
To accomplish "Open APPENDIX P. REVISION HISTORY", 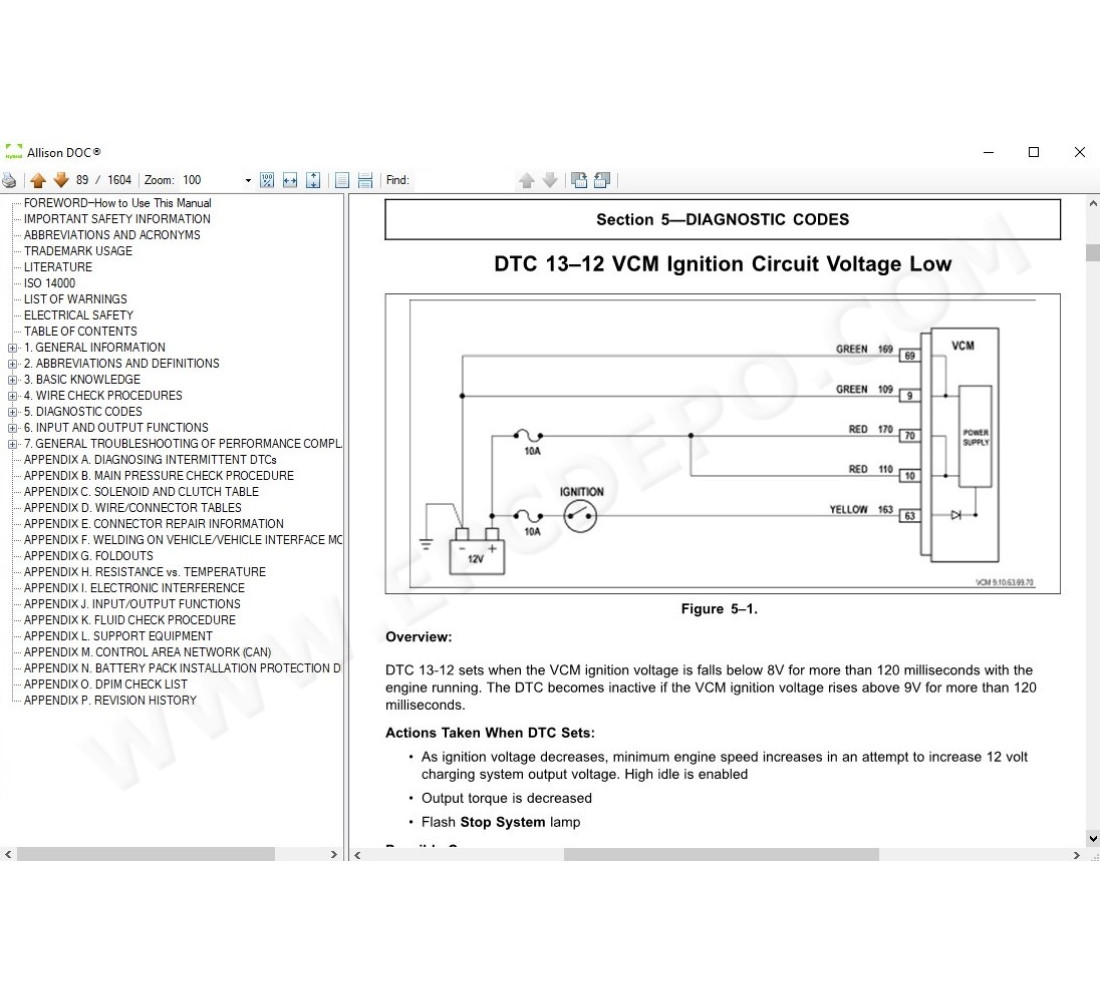I will [110, 700].
